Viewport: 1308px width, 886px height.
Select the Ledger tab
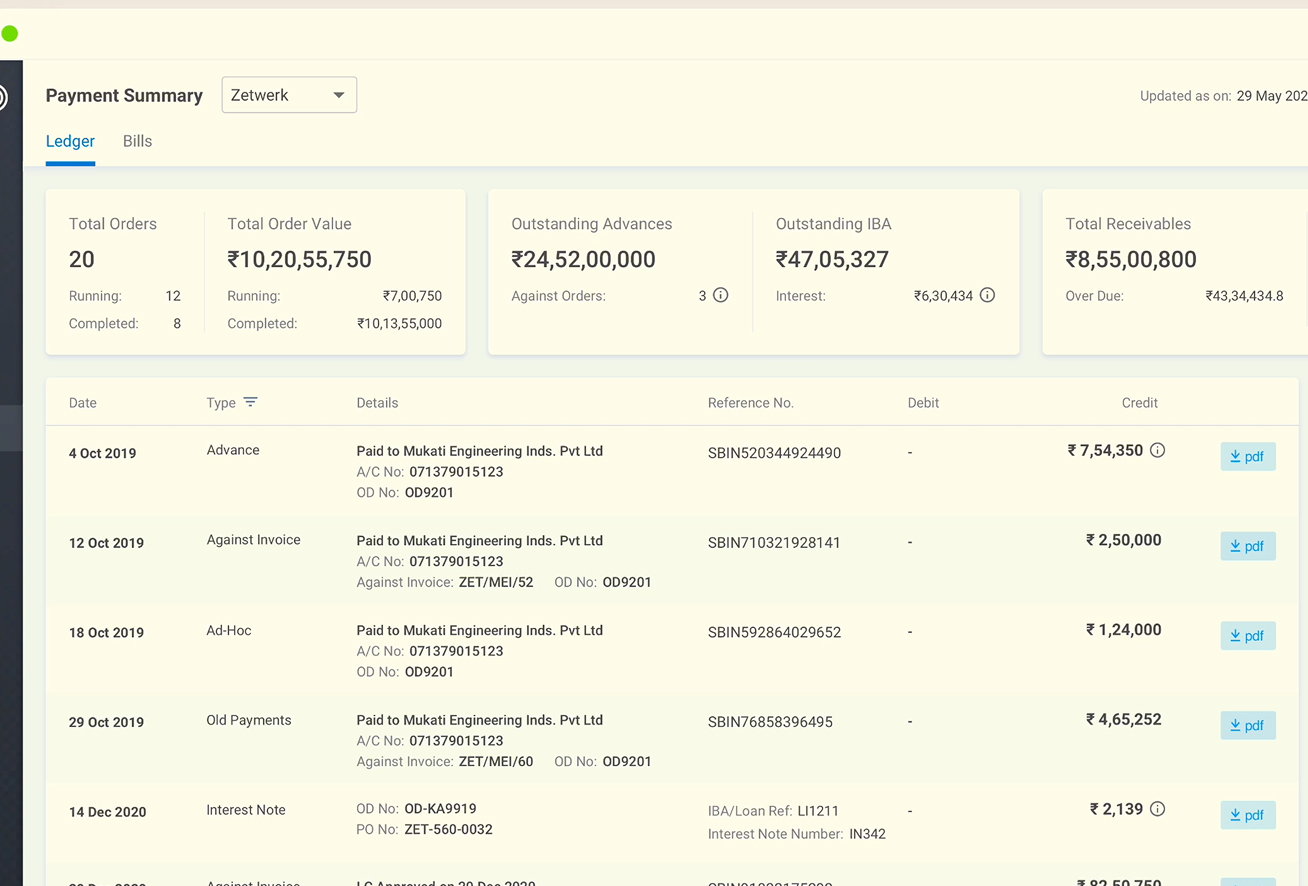point(70,141)
